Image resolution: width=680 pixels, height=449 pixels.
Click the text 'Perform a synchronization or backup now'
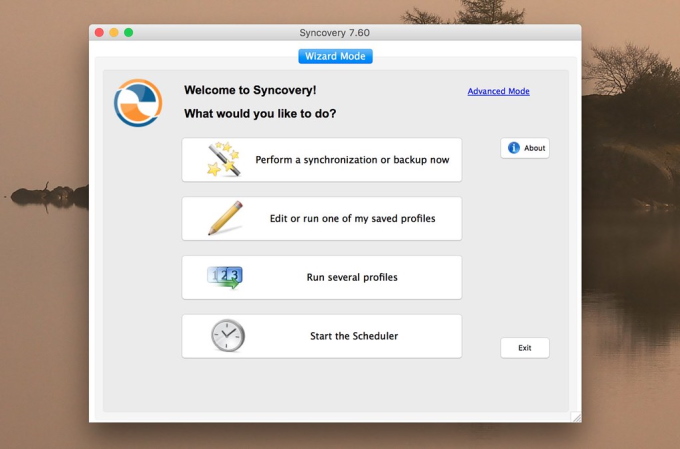point(352,160)
